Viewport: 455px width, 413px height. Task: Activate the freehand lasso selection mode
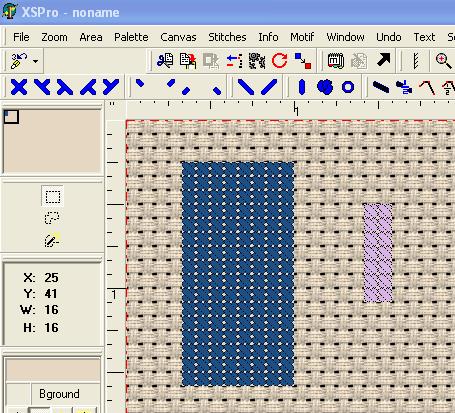[52, 218]
